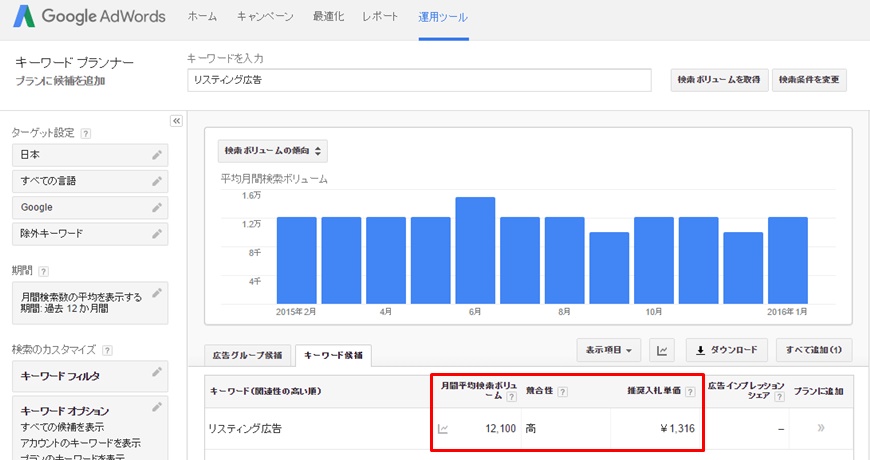Image resolution: width=870 pixels, height=460 pixels.
Task: Edit the Google network setting pencil icon
Action: click(x=156, y=207)
